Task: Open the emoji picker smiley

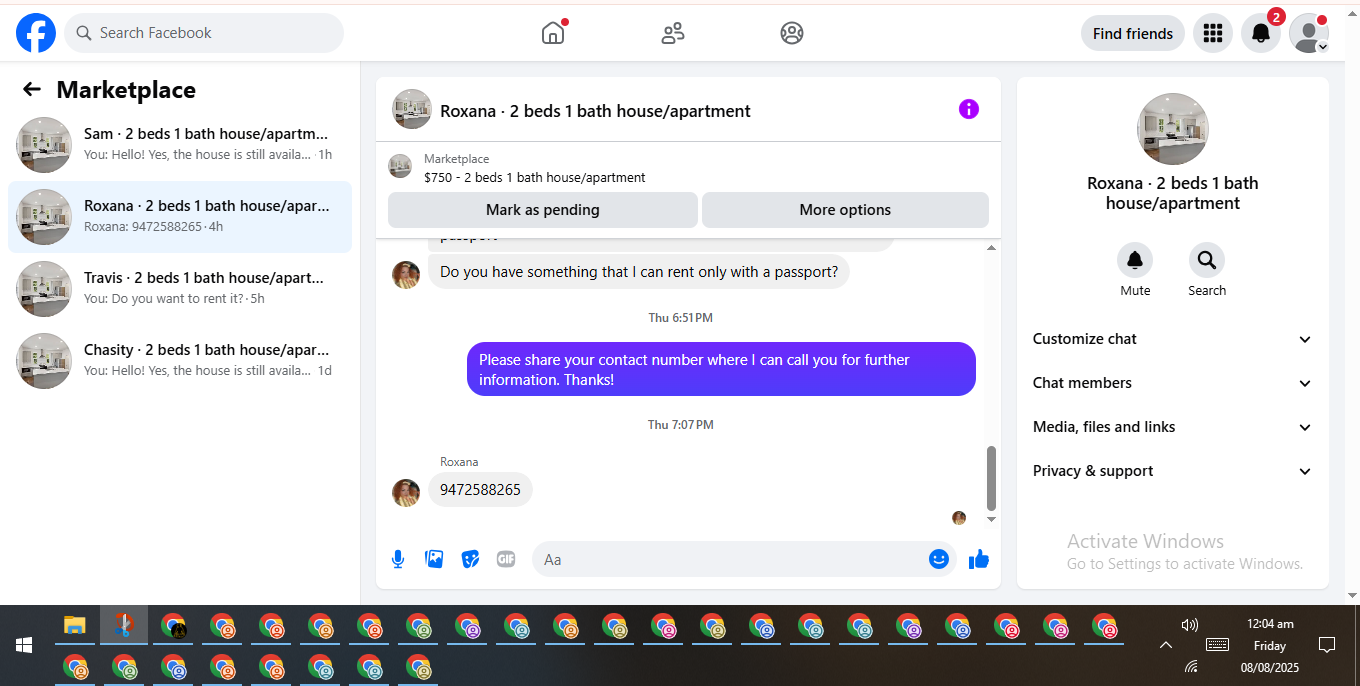Action: (939, 559)
